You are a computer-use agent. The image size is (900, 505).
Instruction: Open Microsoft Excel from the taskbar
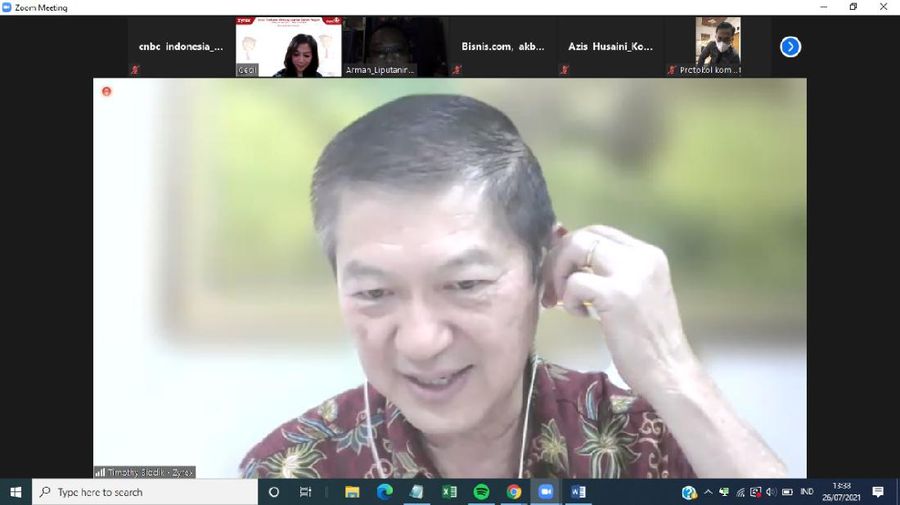coord(449,492)
